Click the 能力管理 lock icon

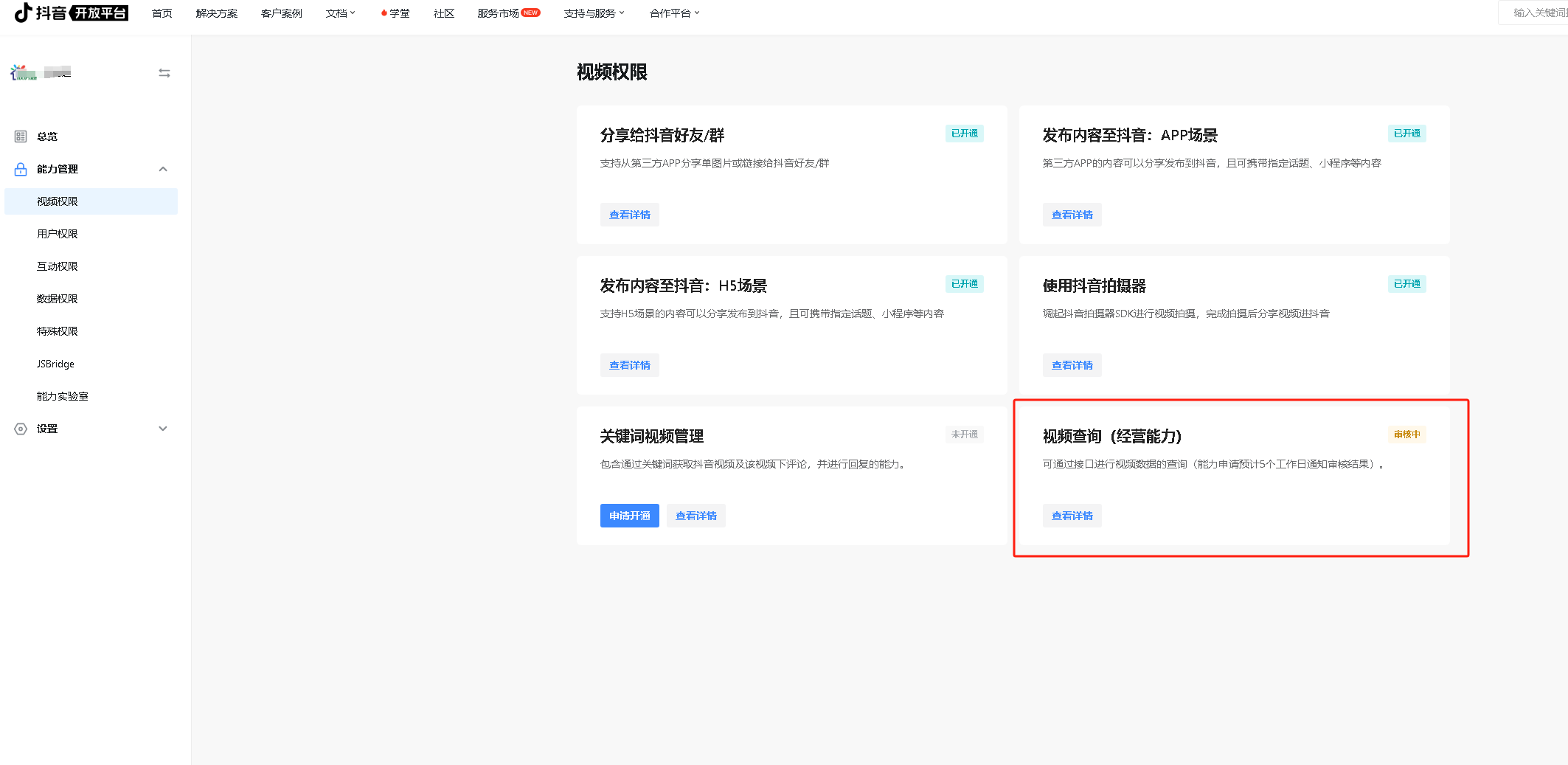(x=21, y=169)
